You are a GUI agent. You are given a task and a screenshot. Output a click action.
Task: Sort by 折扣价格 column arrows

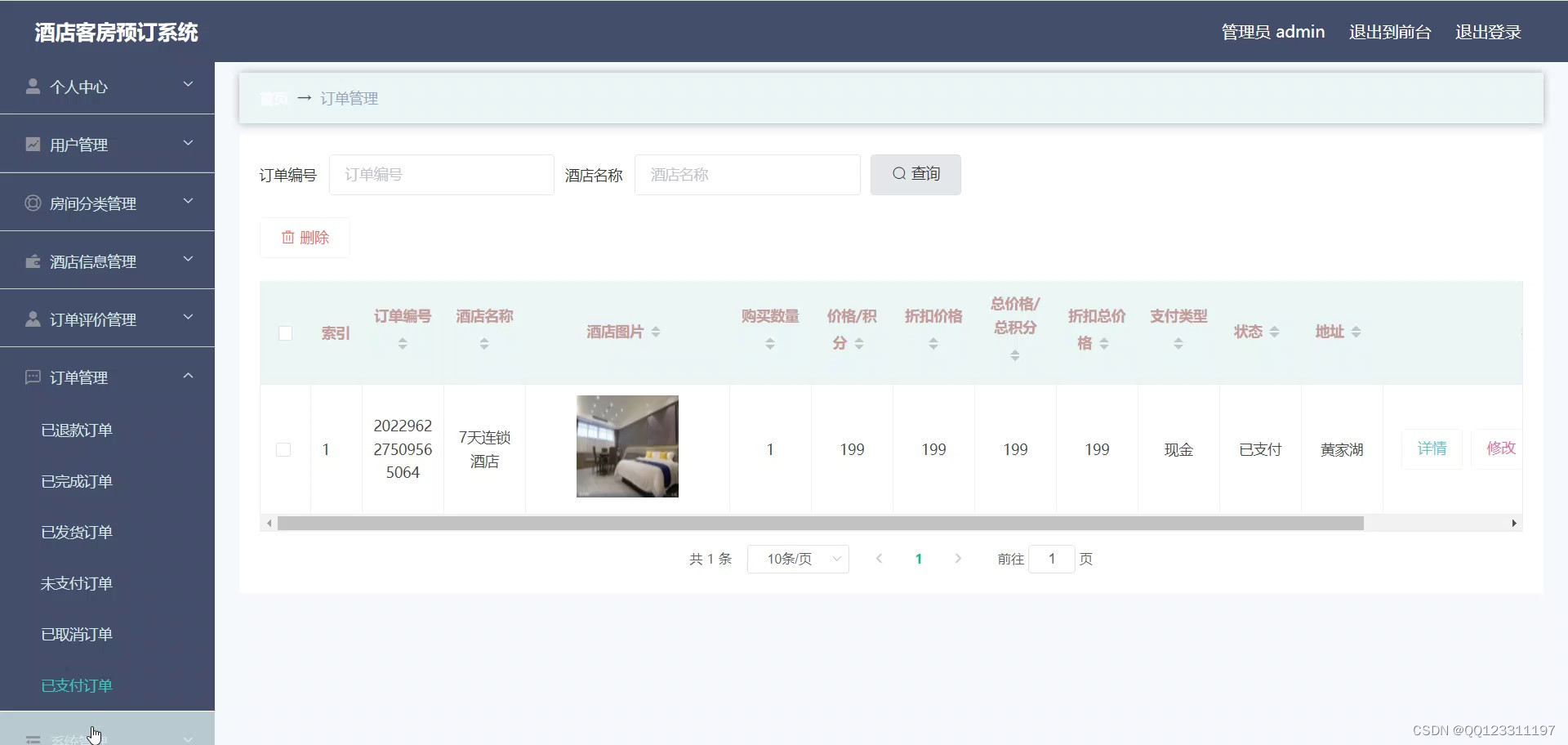933,344
